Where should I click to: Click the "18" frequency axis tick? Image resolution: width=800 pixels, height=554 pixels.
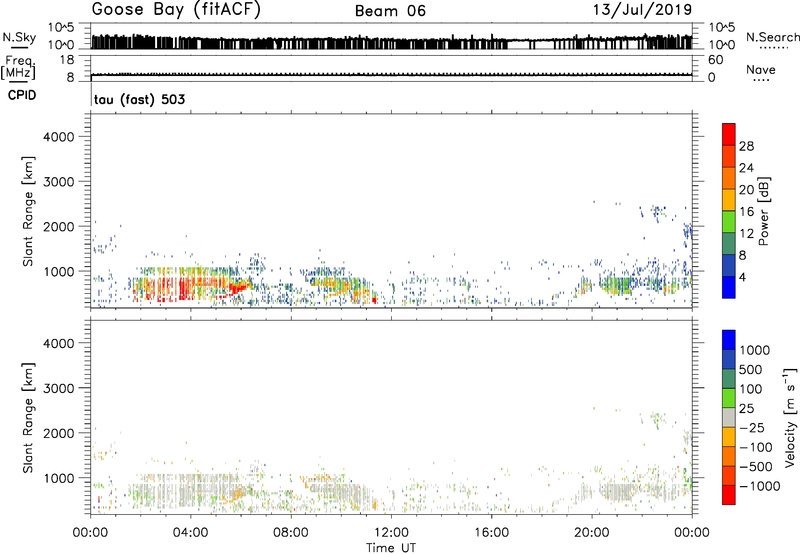tap(67, 60)
